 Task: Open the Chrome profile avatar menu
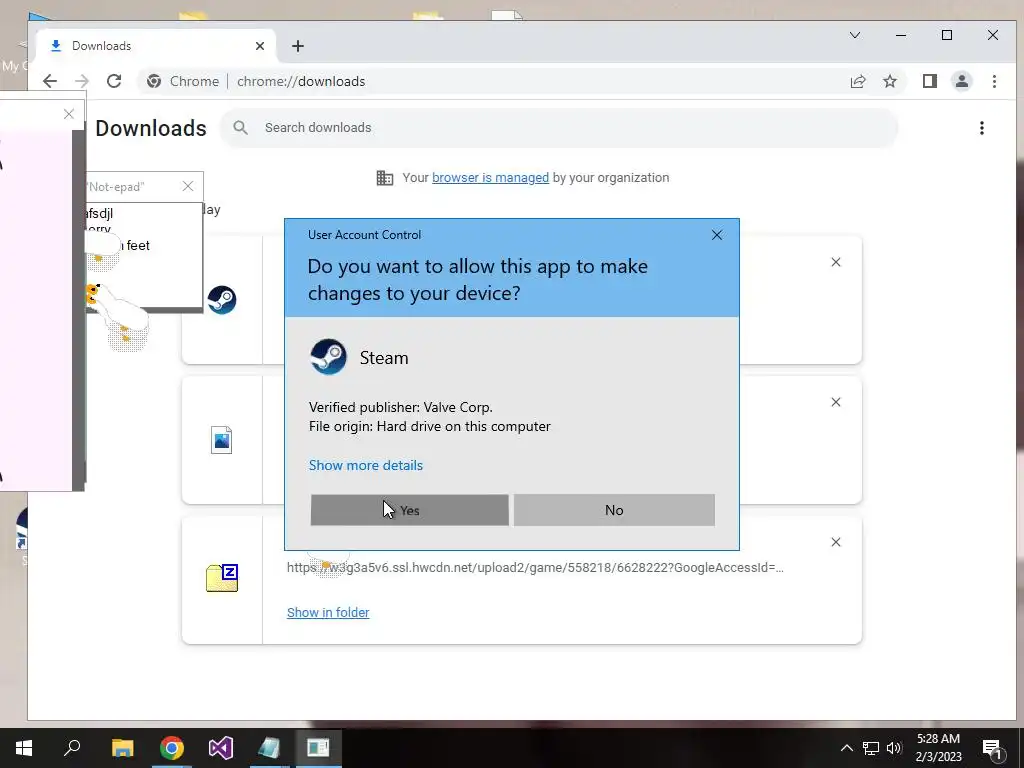(962, 81)
